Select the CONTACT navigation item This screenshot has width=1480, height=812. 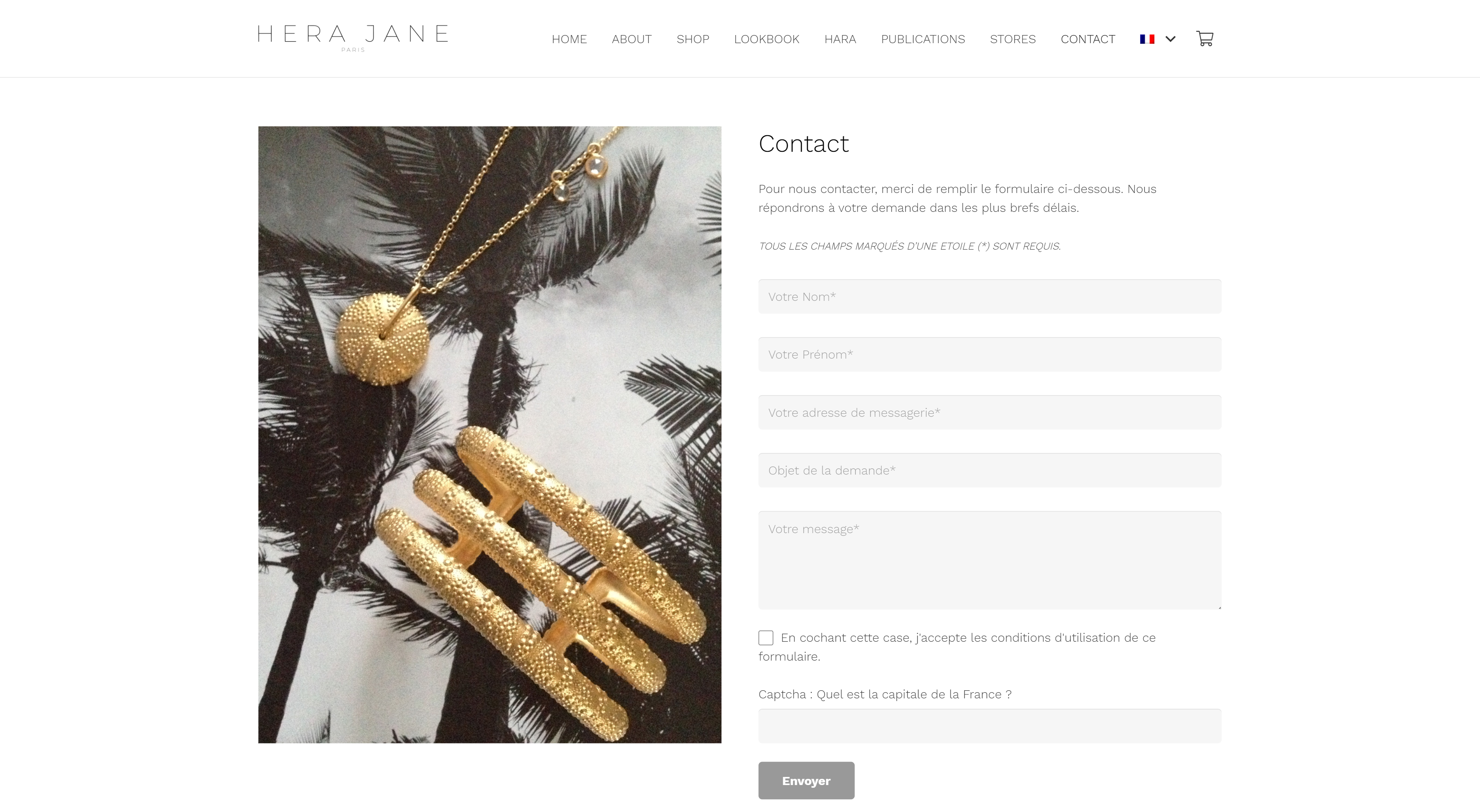(1088, 39)
